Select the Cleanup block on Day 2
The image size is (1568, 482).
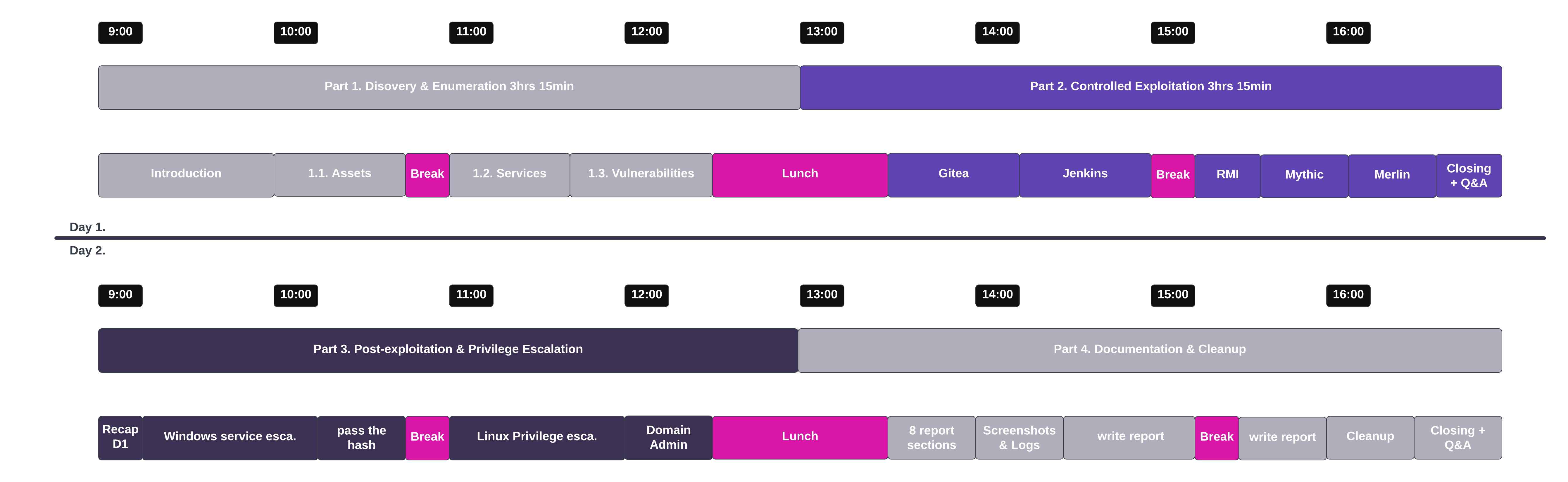pos(1369,437)
